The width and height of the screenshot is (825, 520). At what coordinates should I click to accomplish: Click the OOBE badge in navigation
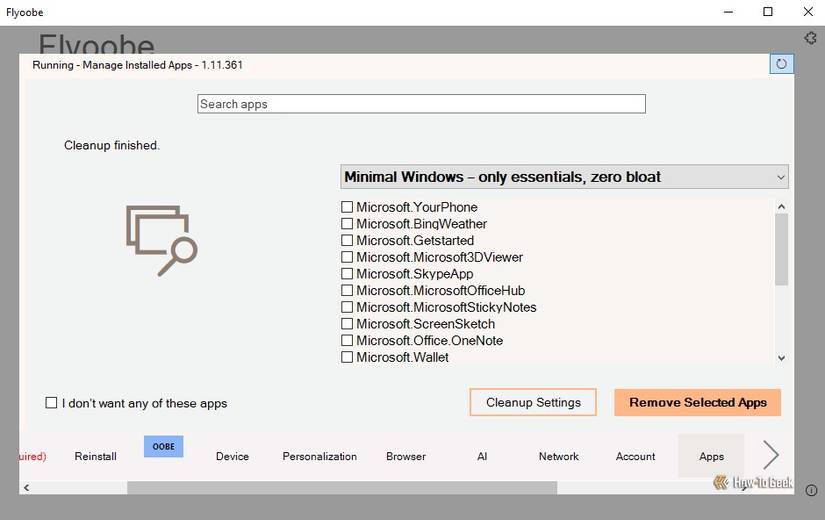tap(164, 447)
